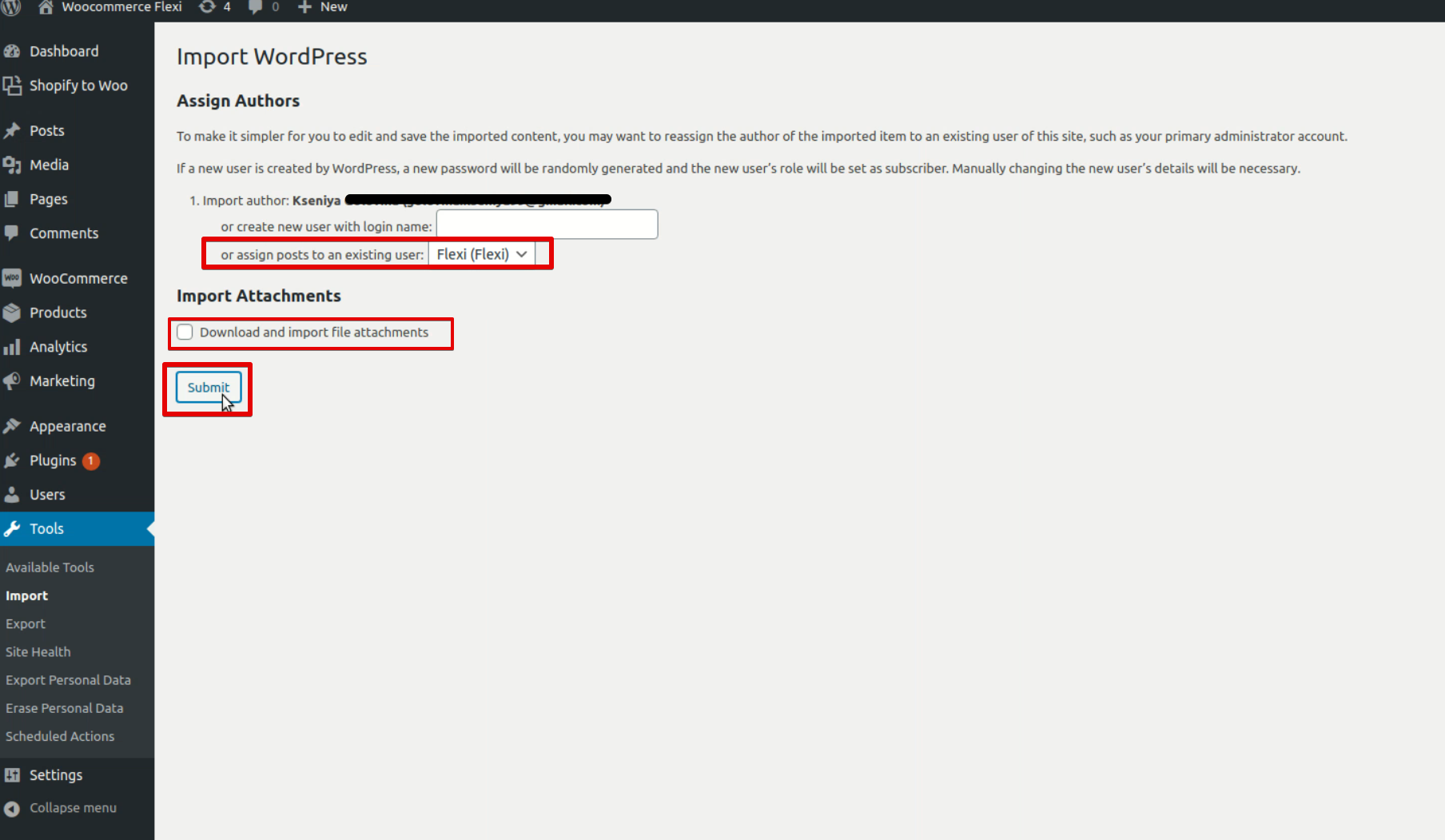This screenshot has height=840, width=1445.
Task: Click the plus icon next to New
Action: tap(304, 7)
